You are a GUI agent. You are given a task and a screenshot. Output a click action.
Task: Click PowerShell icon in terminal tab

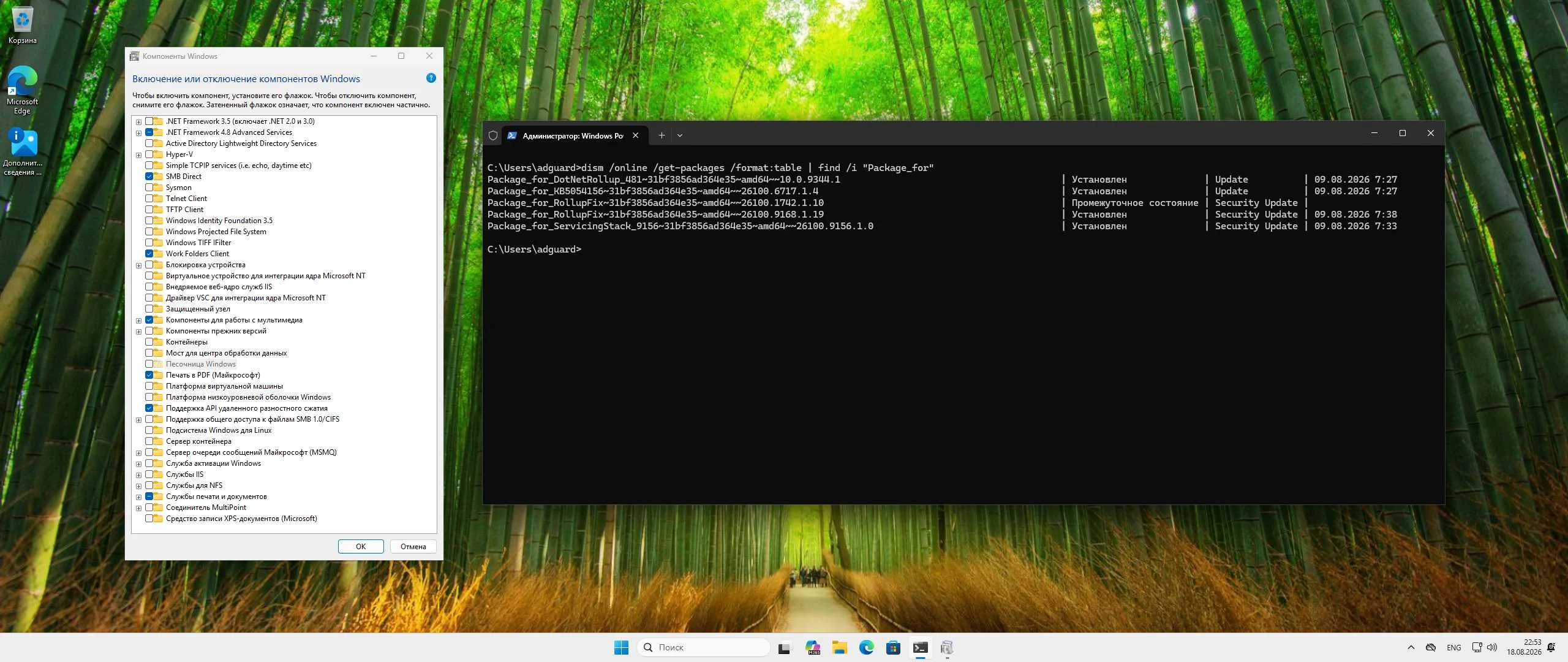point(512,135)
